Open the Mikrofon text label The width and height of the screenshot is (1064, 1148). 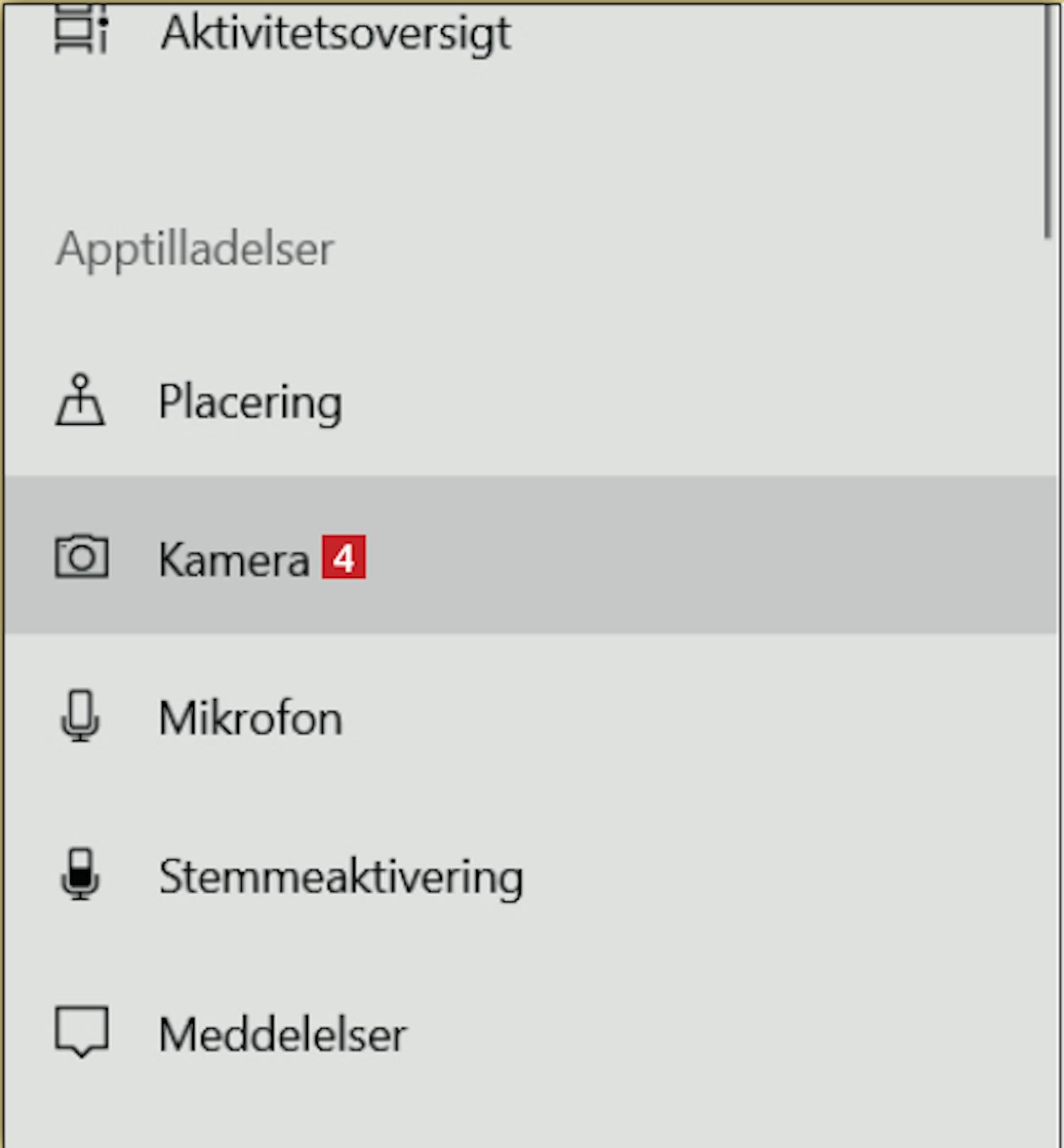pyautogui.click(x=251, y=718)
